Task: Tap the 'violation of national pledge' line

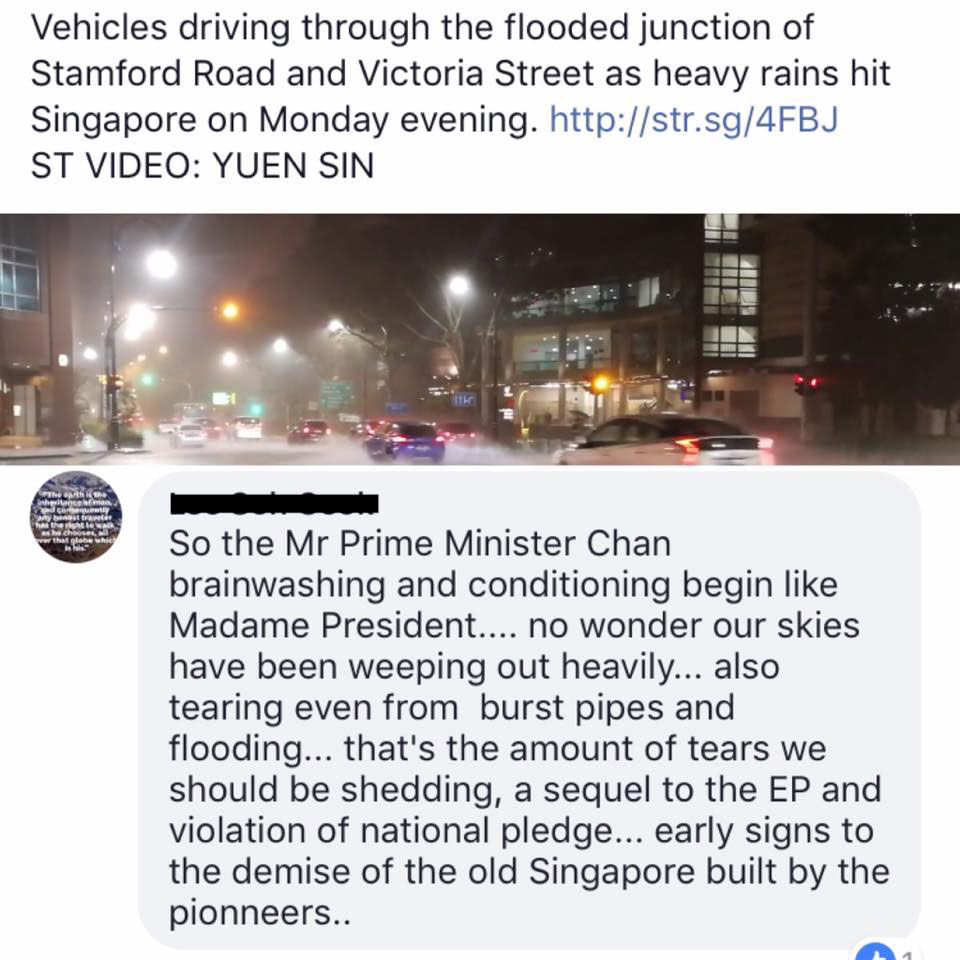Action: (521, 831)
